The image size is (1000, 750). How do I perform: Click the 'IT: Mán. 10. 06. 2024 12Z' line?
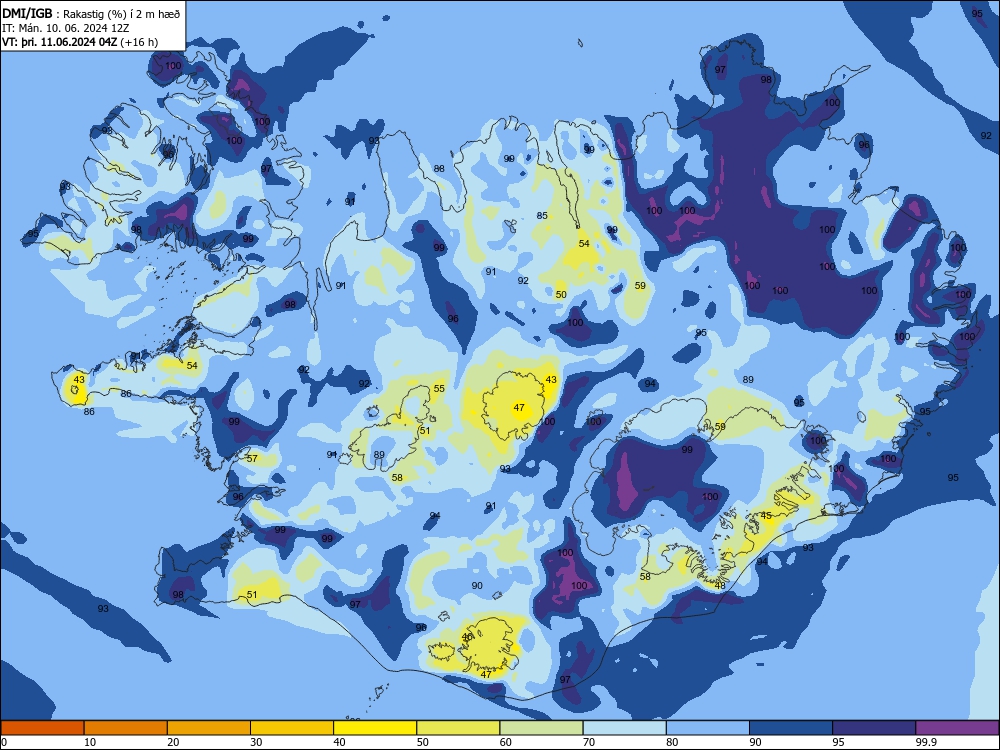[x=66, y=28]
